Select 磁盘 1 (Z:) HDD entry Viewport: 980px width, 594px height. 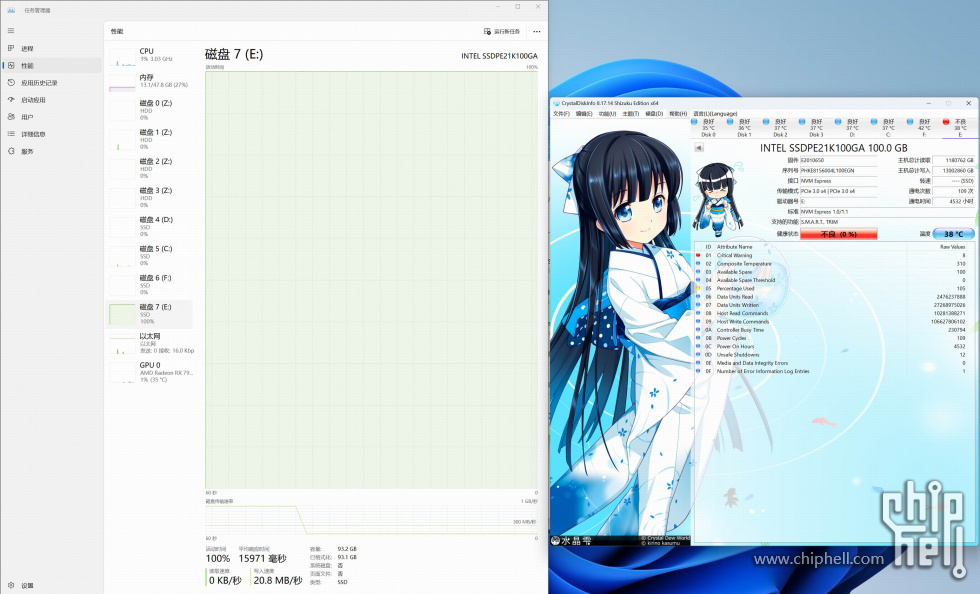(x=150, y=139)
